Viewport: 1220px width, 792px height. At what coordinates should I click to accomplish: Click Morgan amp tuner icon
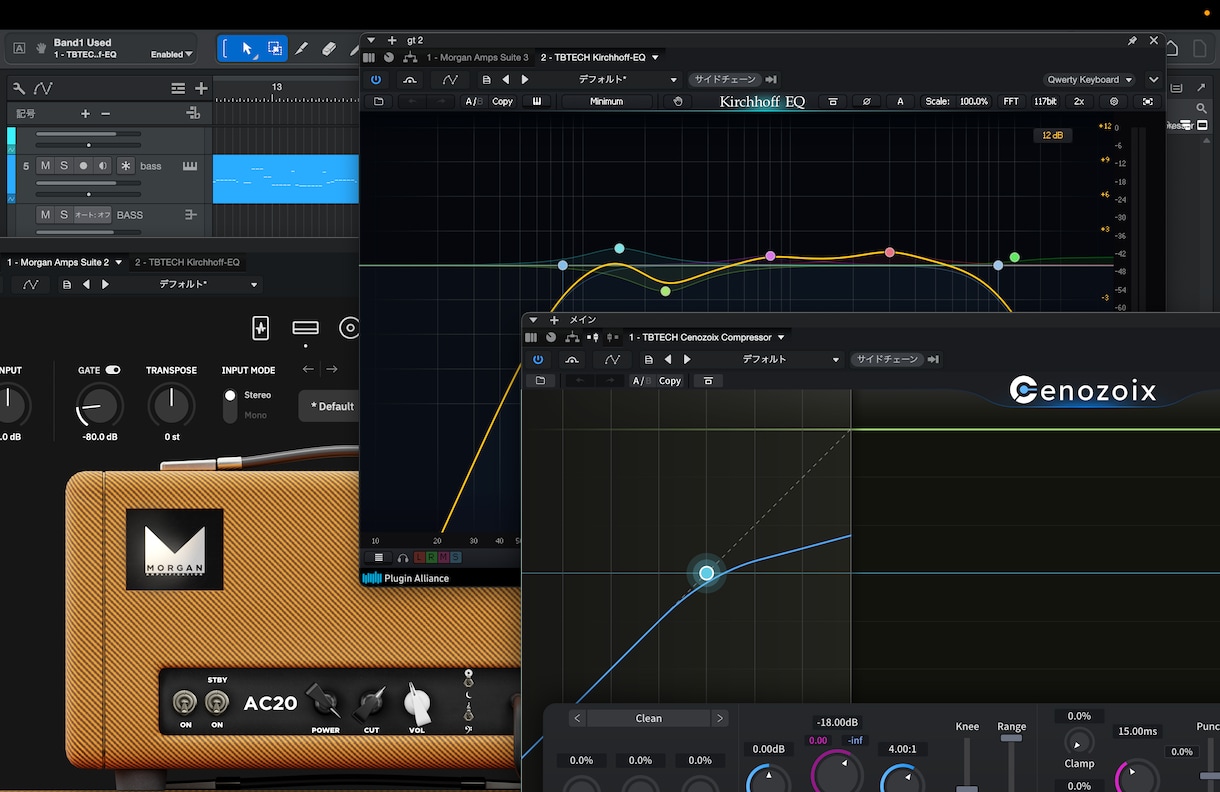pyautogui.click(x=261, y=328)
